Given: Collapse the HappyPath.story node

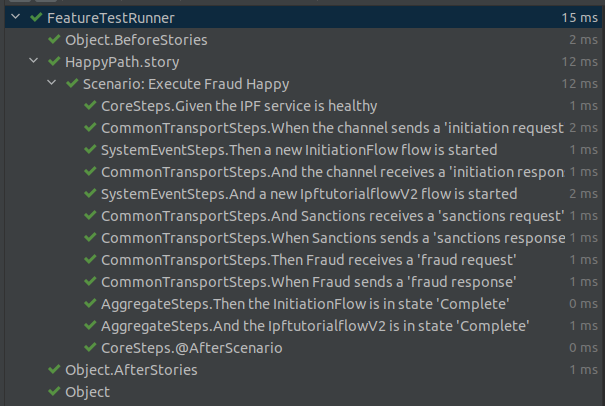Looking at the screenshot, I should coord(34,62).
